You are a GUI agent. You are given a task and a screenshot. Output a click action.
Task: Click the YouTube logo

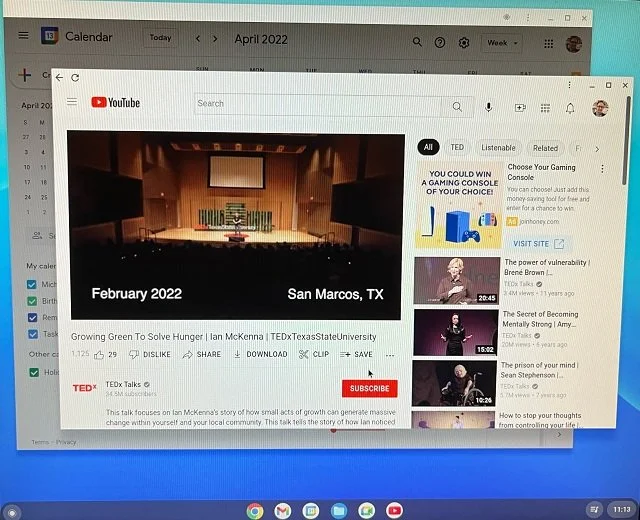point(116,102)
